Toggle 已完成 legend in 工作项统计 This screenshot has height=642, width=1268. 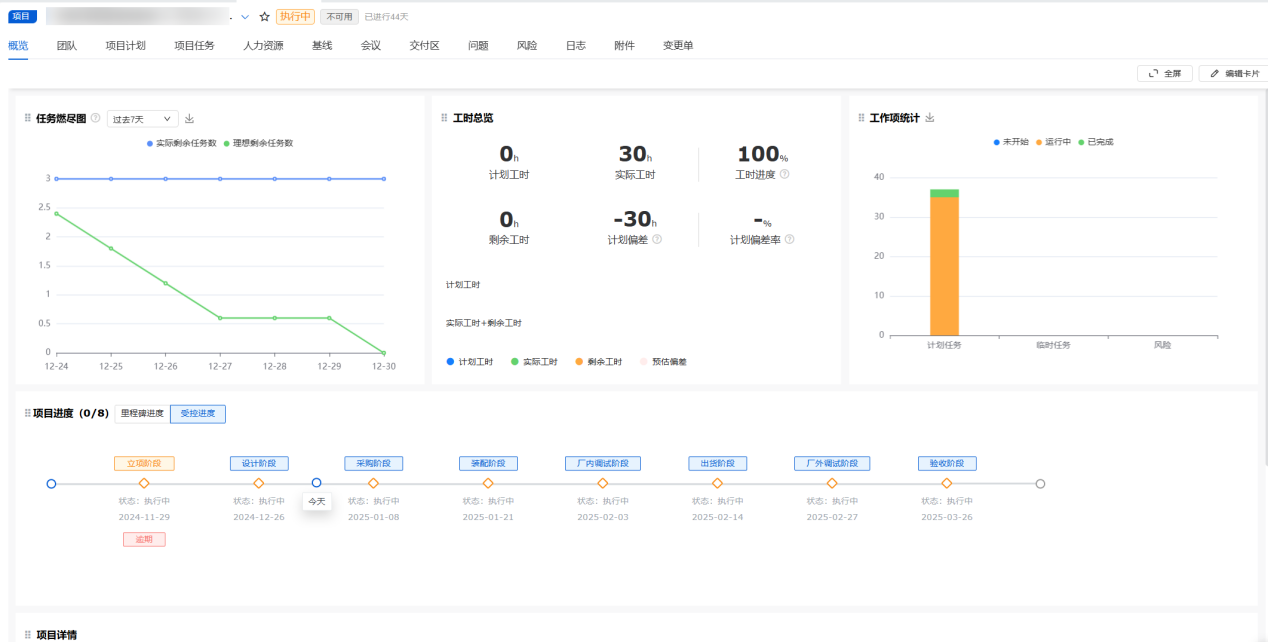pyautogui.click(x=1095, y=142)
